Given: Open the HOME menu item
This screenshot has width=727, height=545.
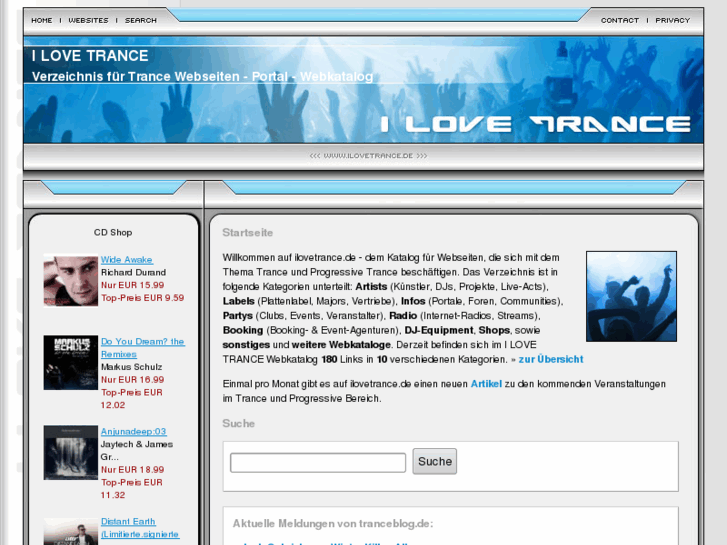Looking at the screenshot, I should point(42,20).
